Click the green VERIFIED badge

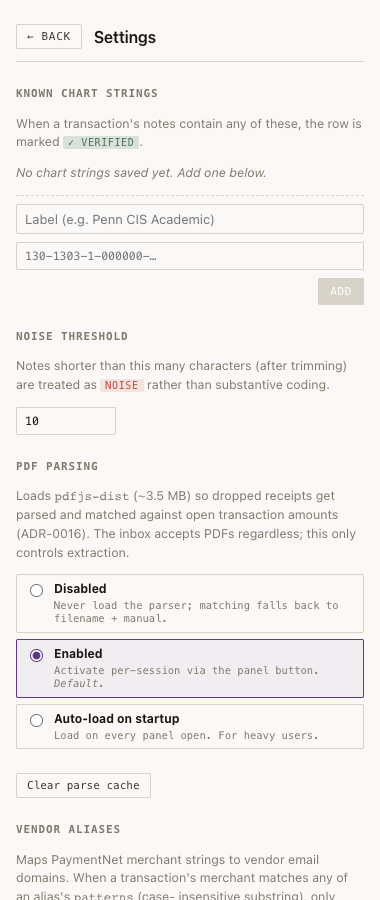[x=101, y=142]
